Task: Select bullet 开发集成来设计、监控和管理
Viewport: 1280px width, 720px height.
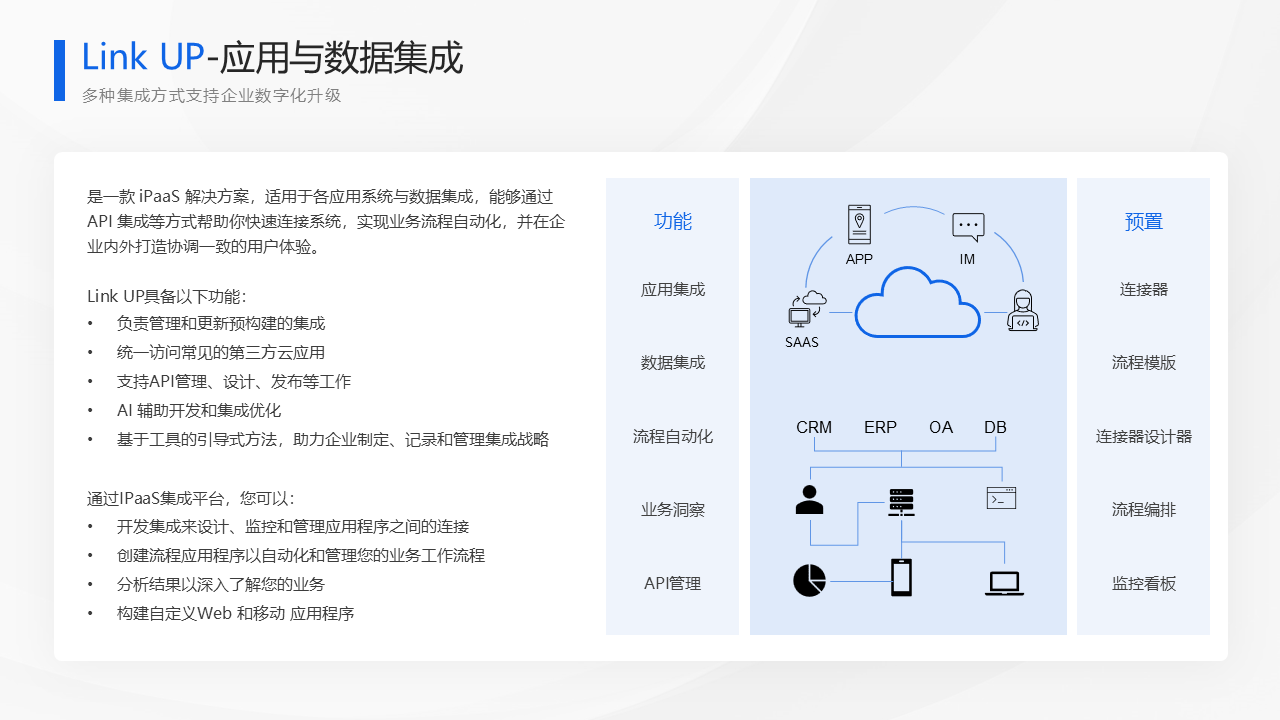Action: (x=293, y=527)
